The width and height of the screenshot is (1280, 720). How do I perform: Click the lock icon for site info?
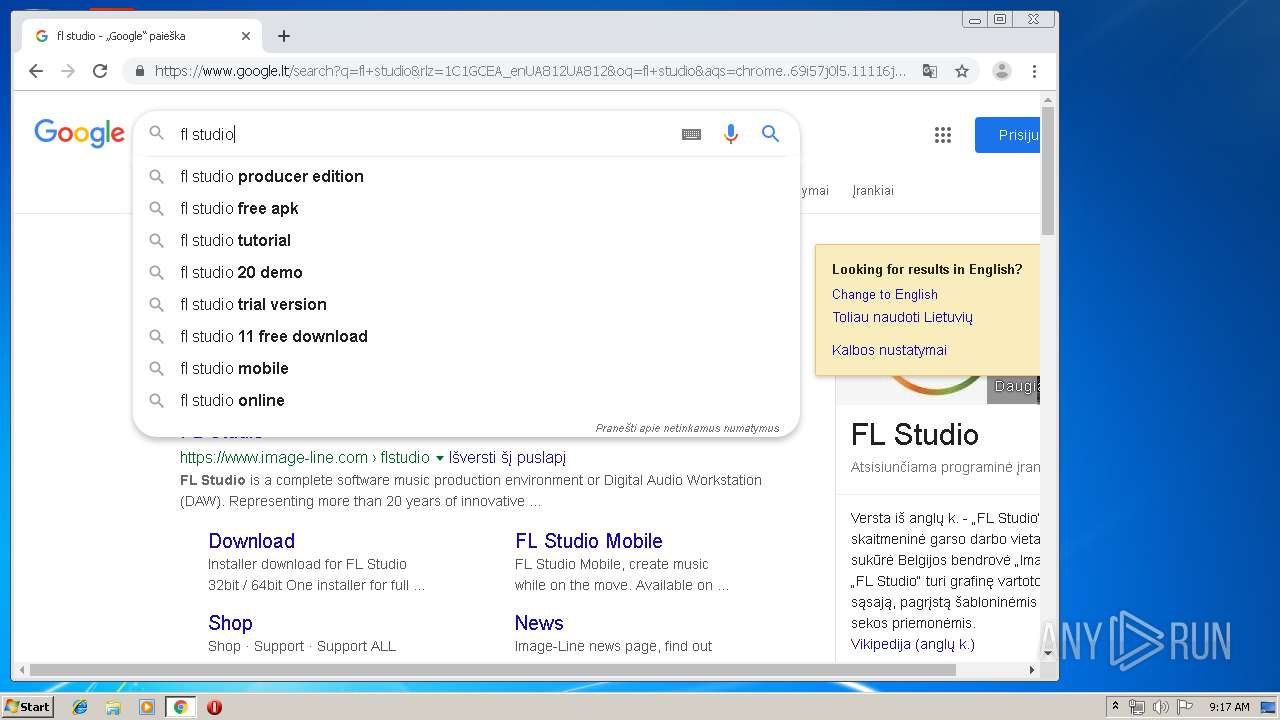point(139,71)
